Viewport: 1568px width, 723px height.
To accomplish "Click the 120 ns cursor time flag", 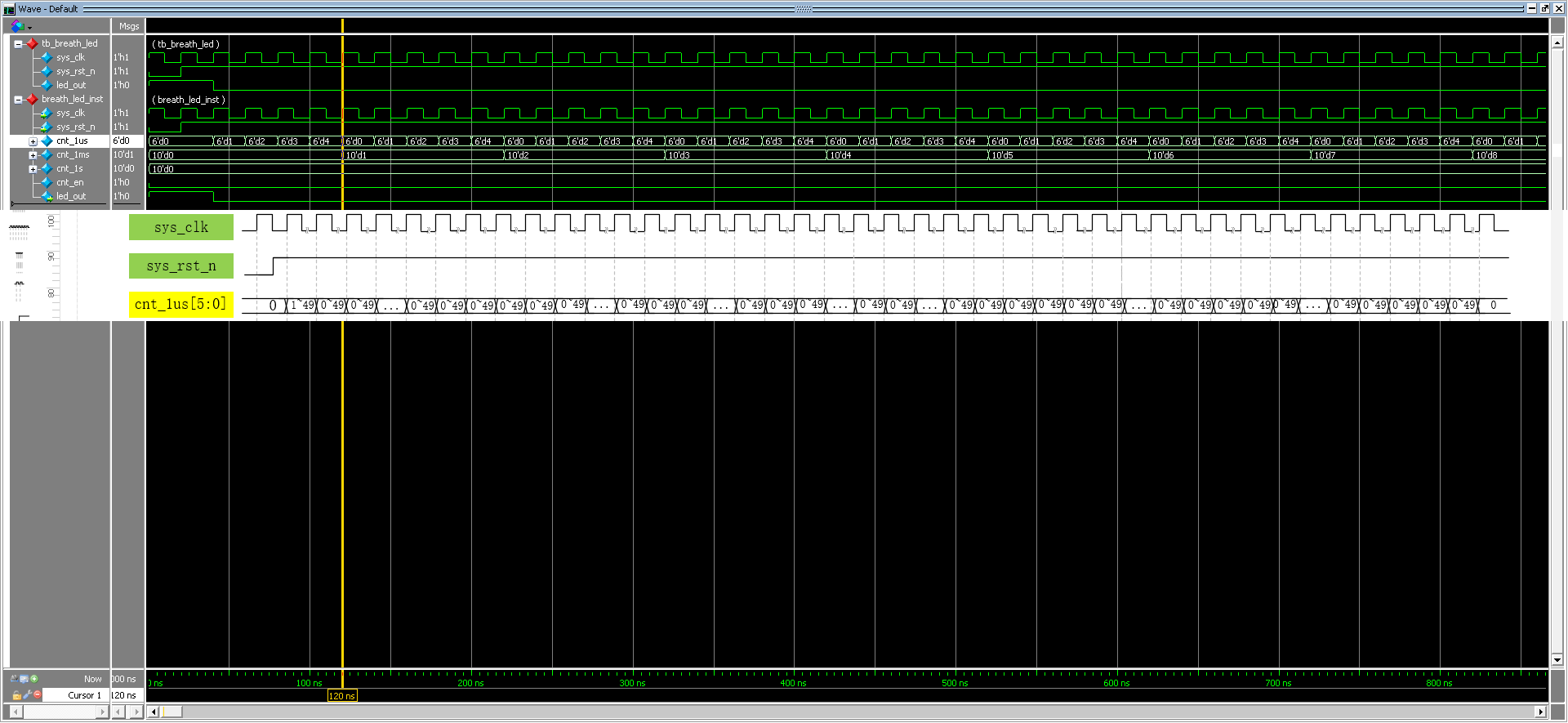I will [342, 696].
